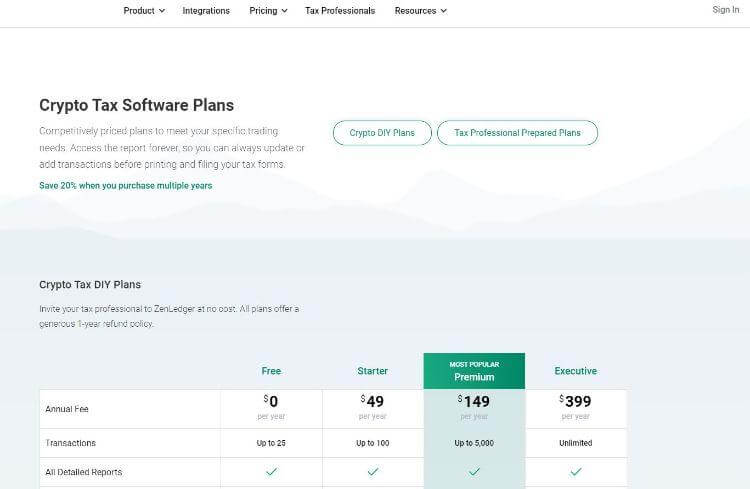Click the $399 per year price
750x489 pixels.
575,407
